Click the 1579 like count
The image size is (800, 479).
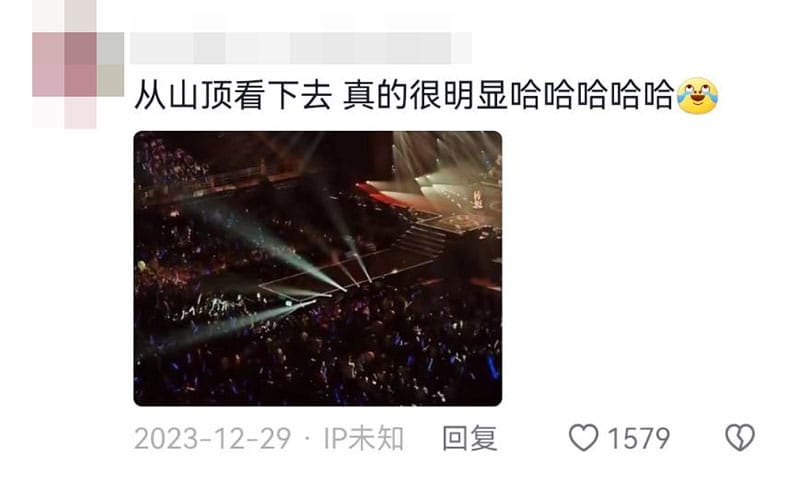pyautogui.click(x=638, y=438)
